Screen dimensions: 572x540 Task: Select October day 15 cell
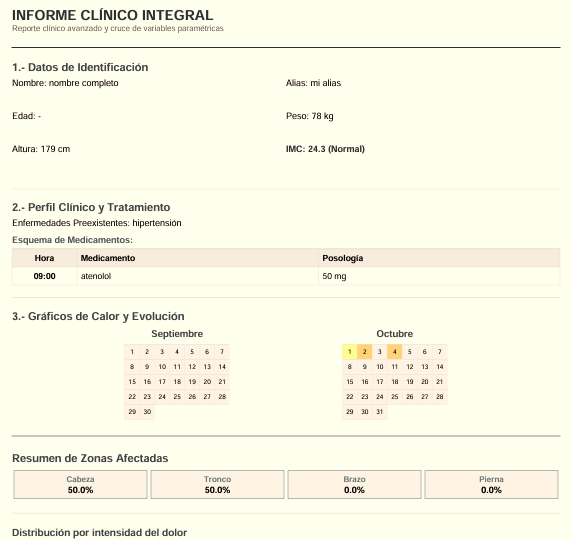point(349,382)
